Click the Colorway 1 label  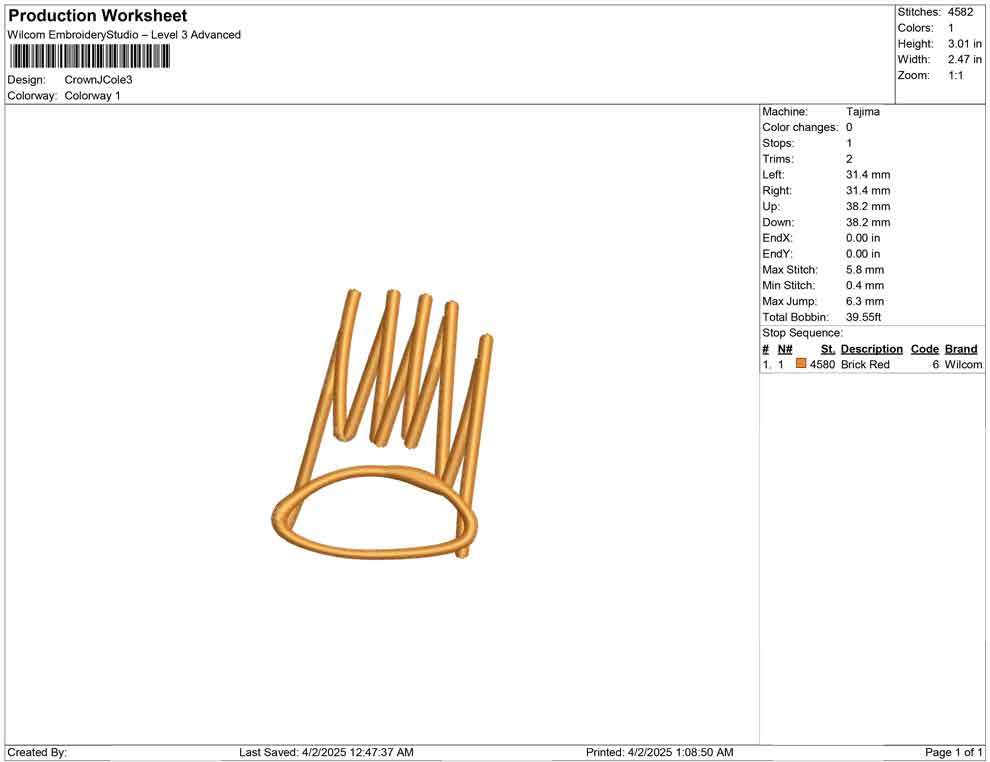click(x=92, y=96)
